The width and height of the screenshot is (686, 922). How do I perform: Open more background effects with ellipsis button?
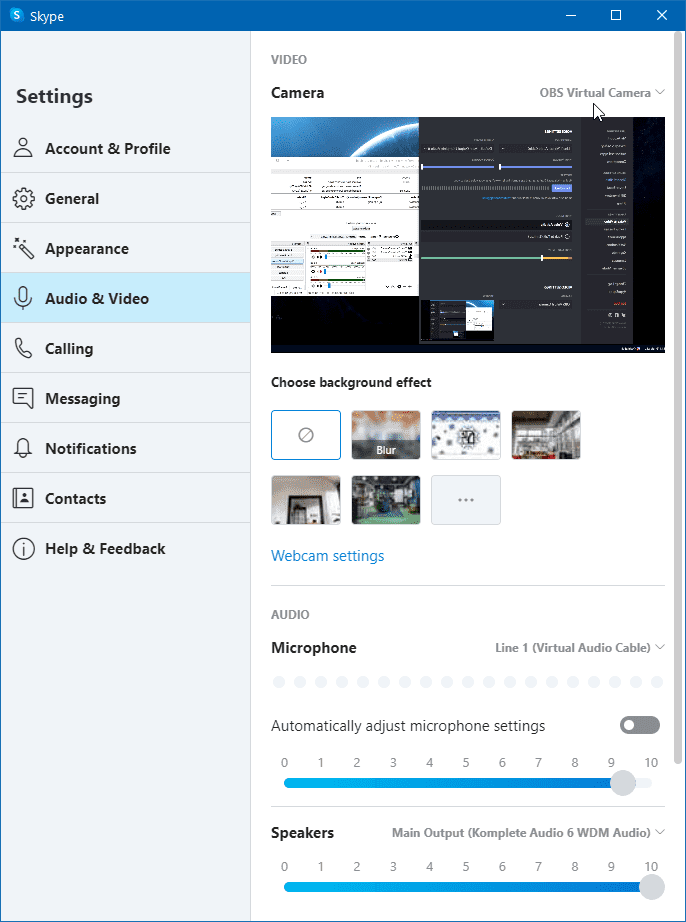tap(466, 500)
